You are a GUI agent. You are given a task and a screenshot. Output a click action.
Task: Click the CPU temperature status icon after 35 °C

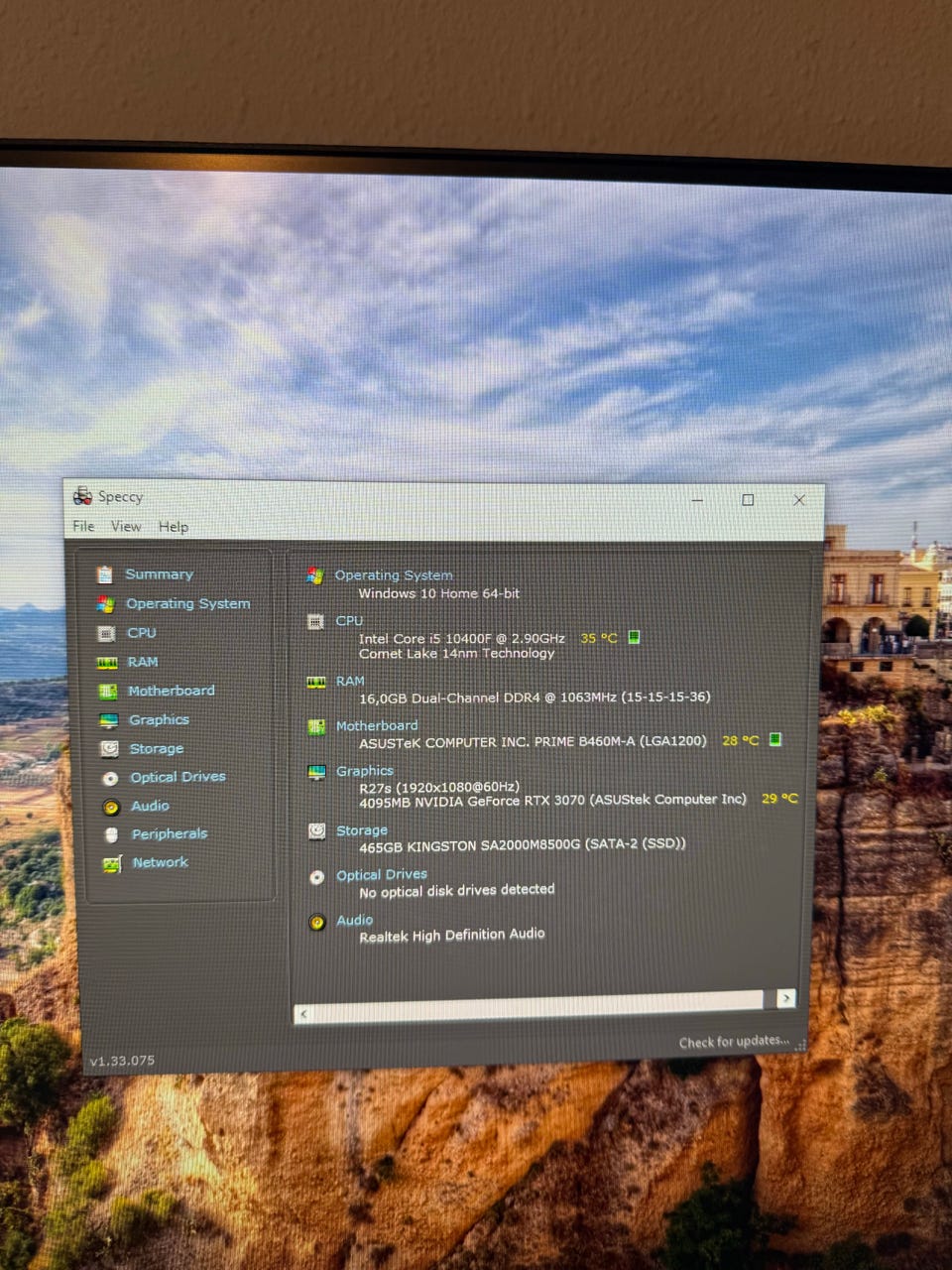coord(635,637)
